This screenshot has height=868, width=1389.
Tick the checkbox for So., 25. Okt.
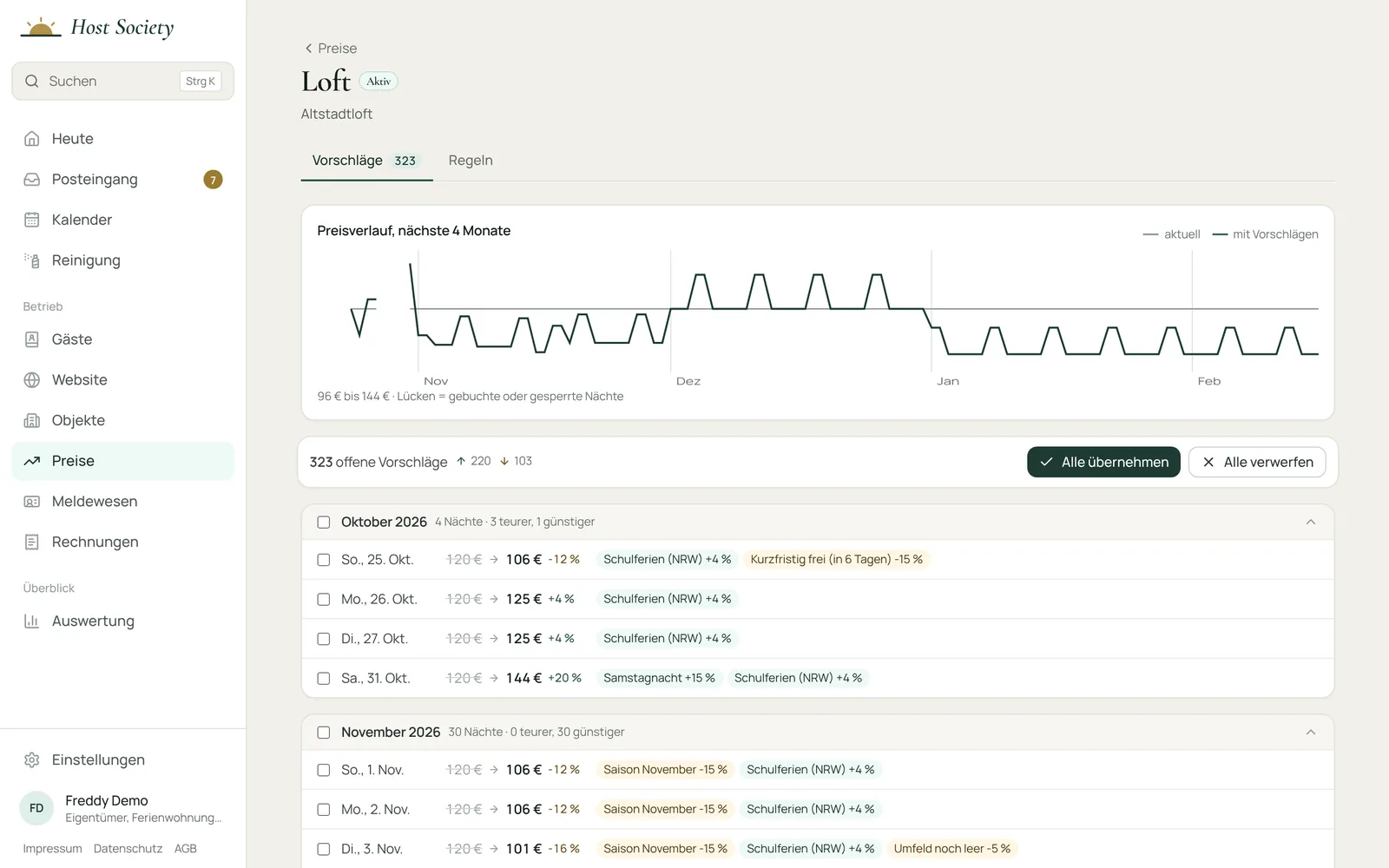(x=324, y=560)
